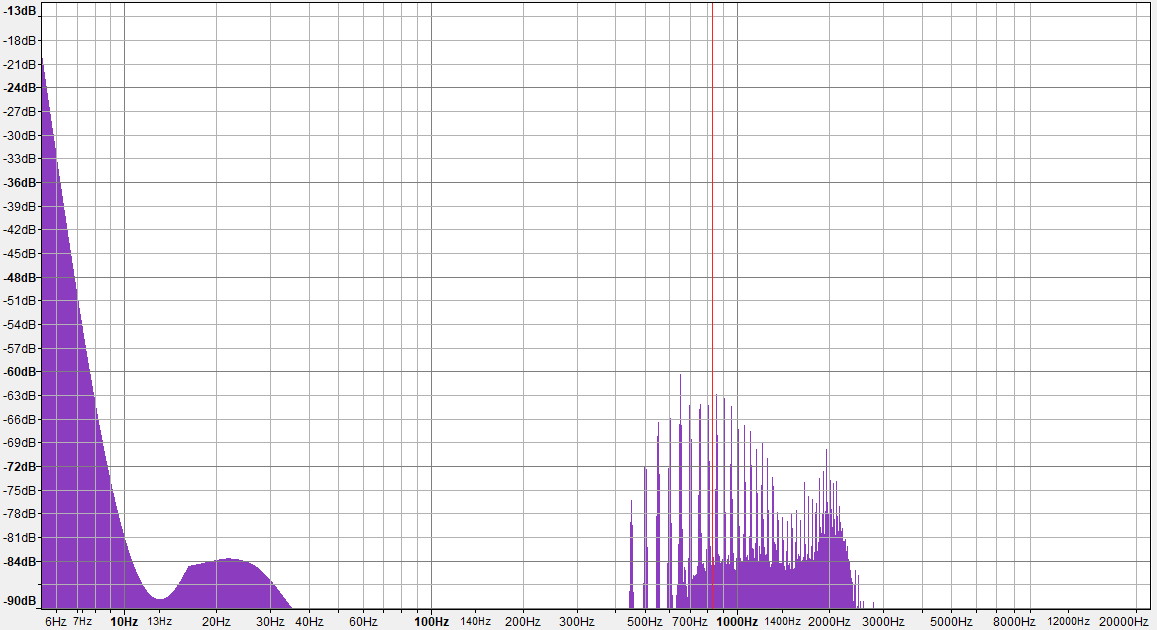Click the bold -72dB axis label
This screenshot has height=630, width=1157.
pyautogui.click(x=20, y=466)
